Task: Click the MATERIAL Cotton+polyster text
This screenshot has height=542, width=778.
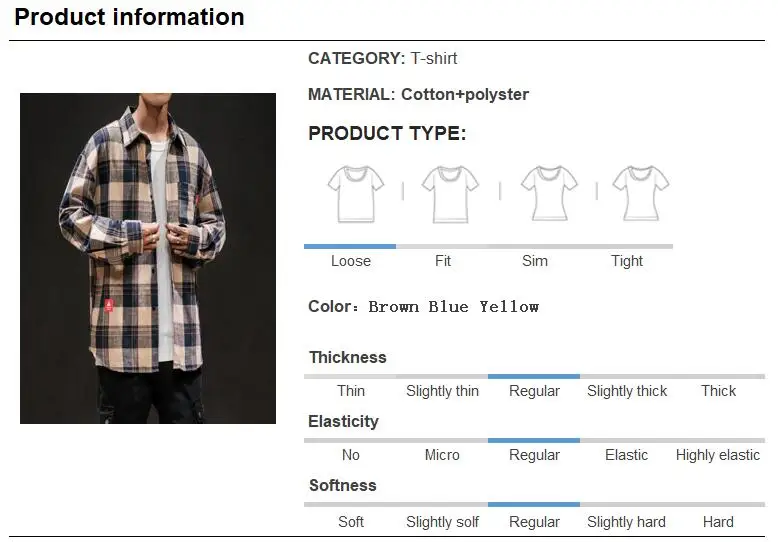Action: pyautogui.click(x=418, y=94)
